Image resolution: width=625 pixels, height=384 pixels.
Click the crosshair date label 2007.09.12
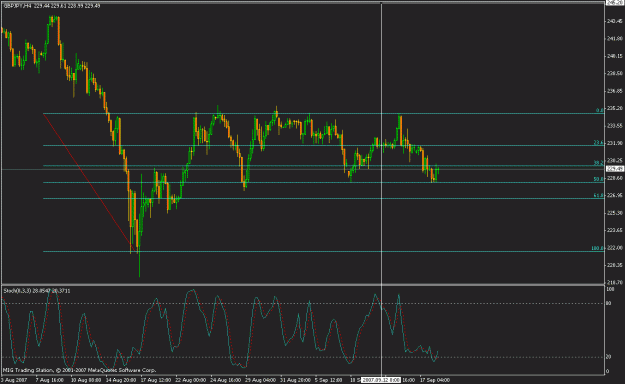pyautogui.click(x=381, y=380)
